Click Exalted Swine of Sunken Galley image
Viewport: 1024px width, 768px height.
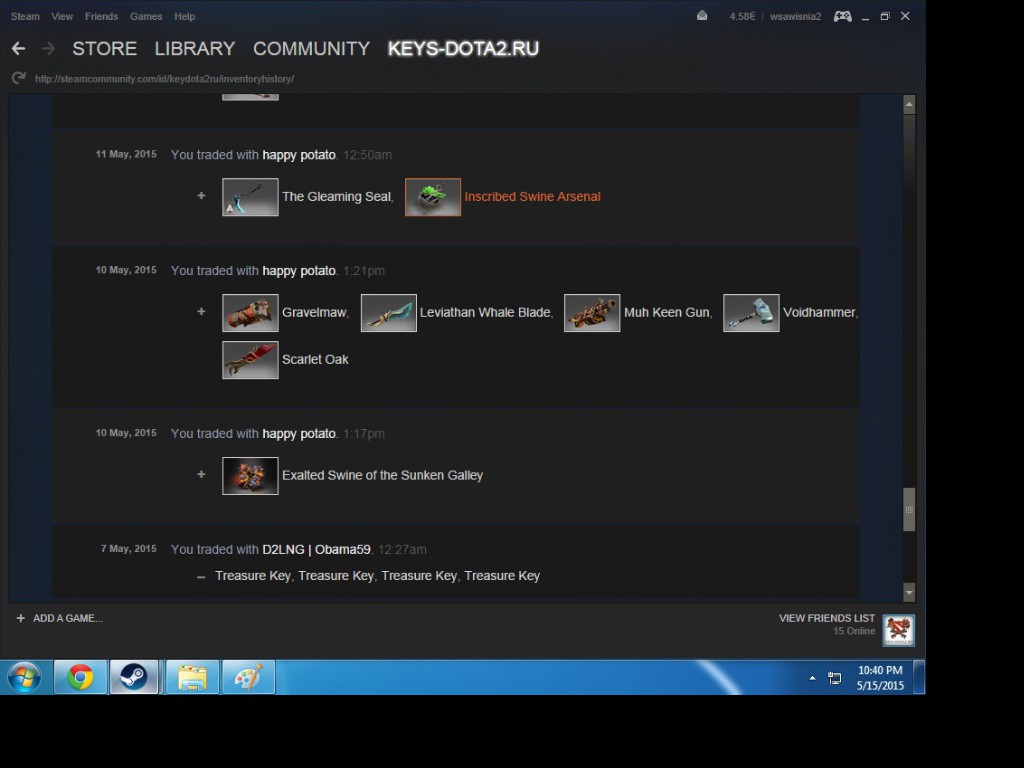click(250, 475)
